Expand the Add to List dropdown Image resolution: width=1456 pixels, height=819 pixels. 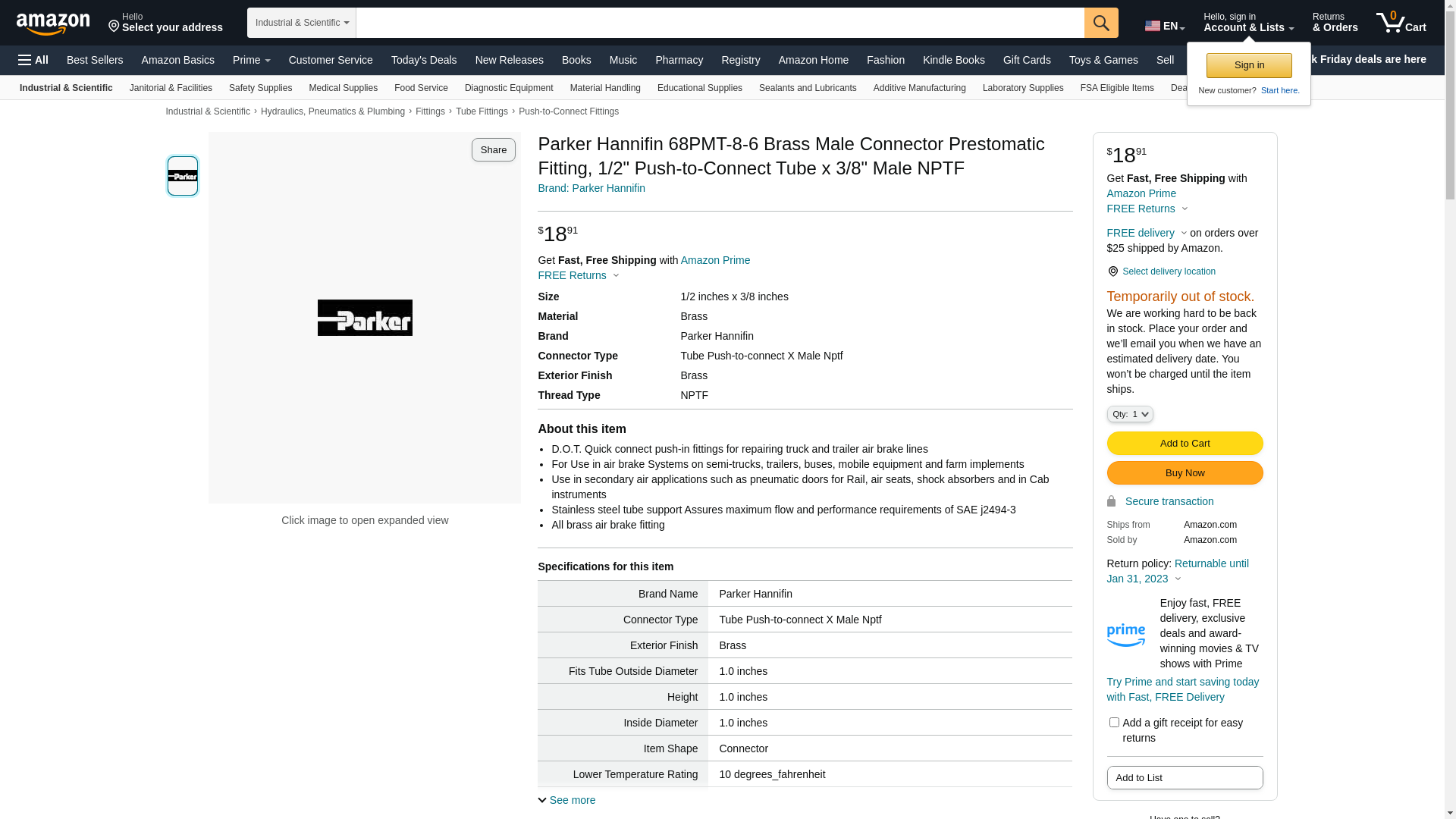[x=1184, y=777]
